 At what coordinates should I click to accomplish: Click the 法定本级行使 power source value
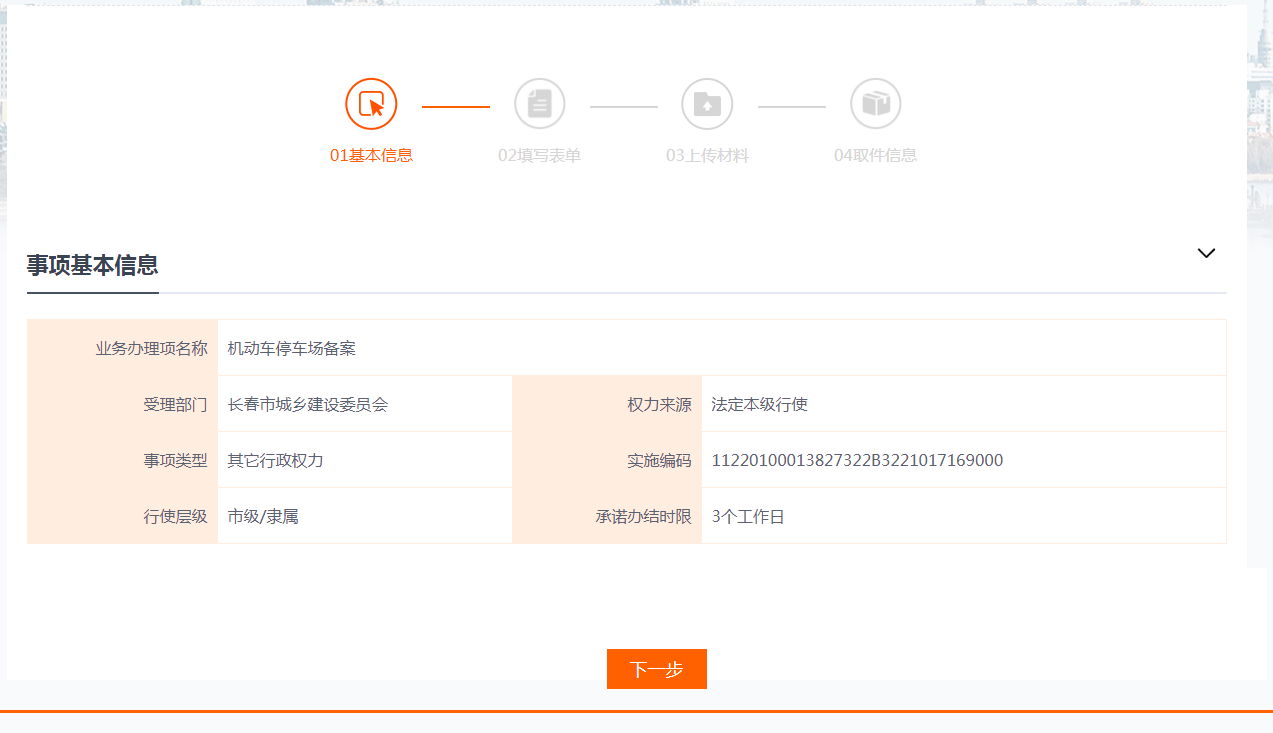pos(759,405)
